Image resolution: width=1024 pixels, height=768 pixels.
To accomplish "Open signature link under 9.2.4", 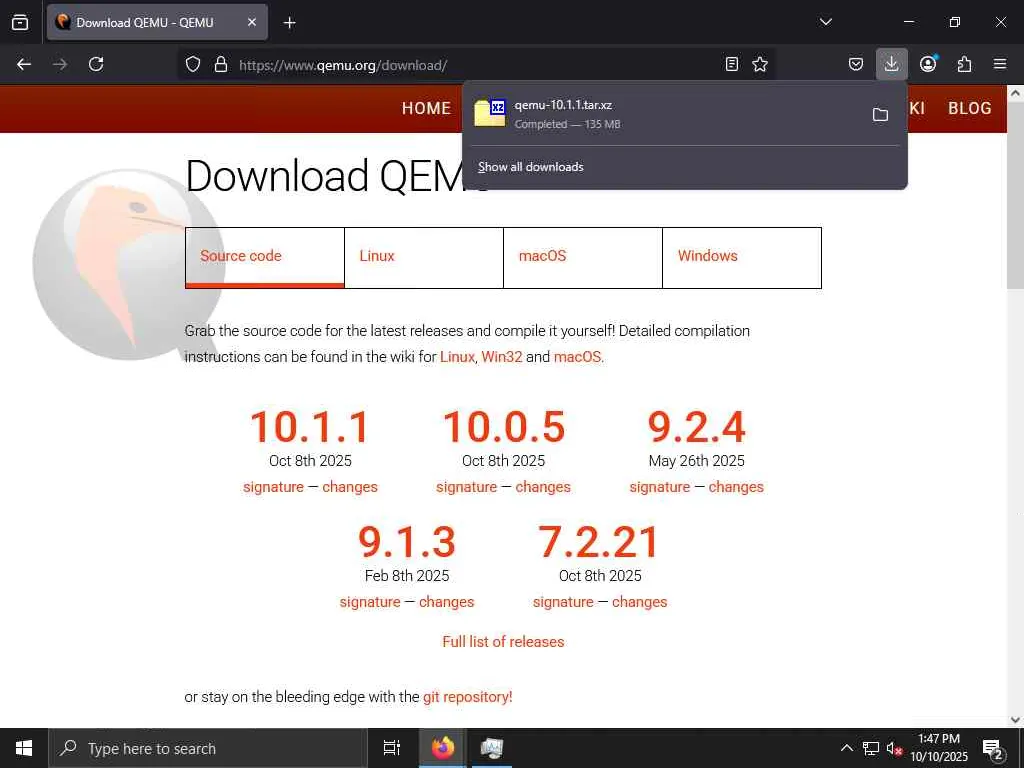I will 660,487.
